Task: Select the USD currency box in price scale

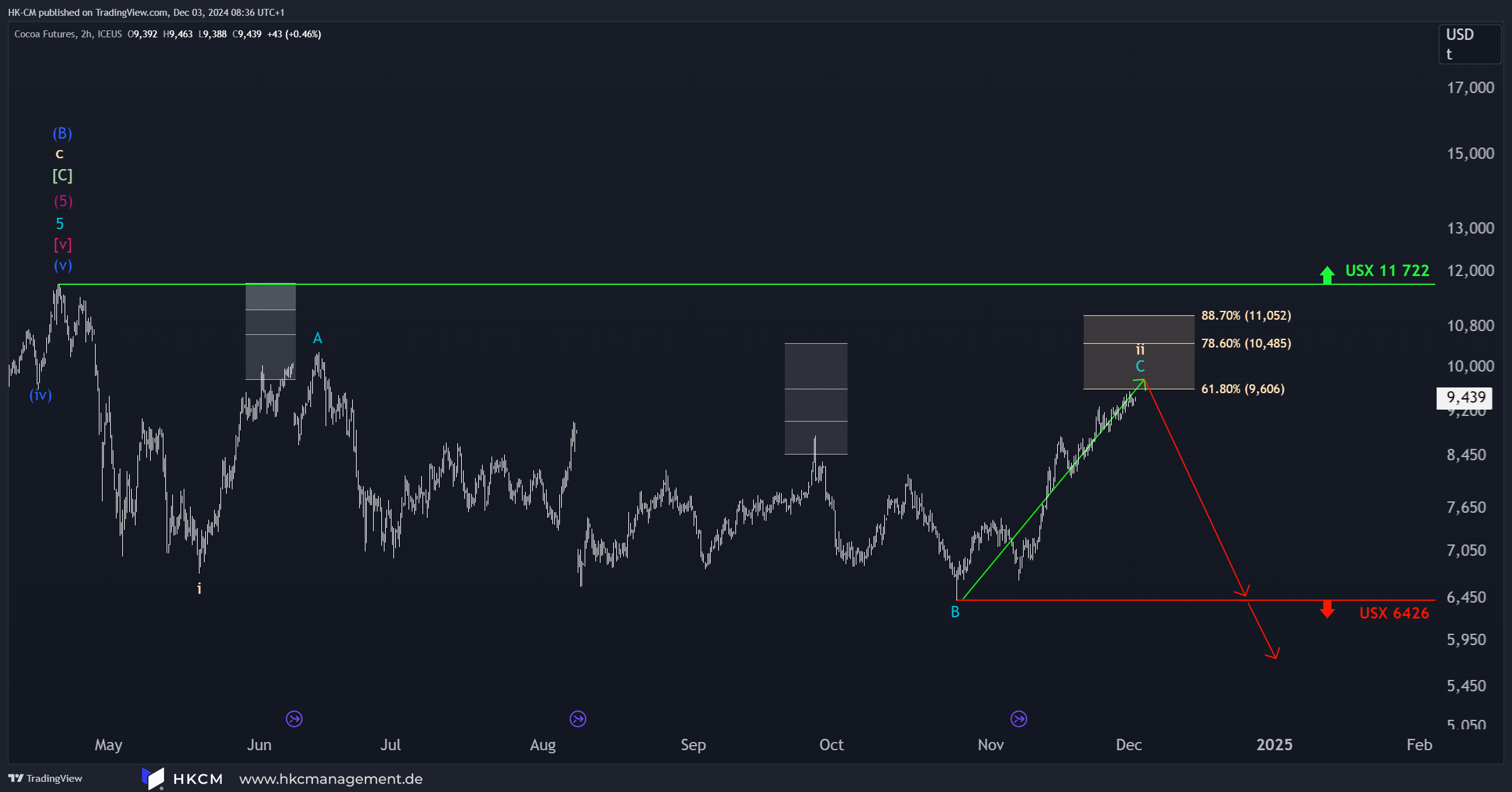Action: point(1470,44)
